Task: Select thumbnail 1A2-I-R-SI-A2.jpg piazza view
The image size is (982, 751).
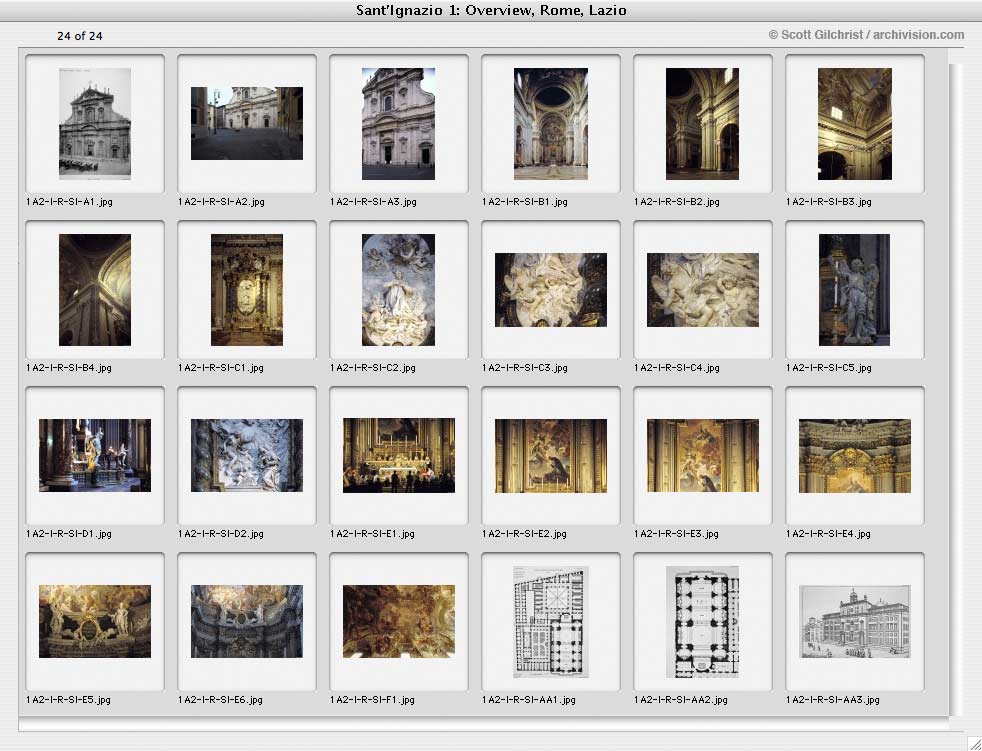Action: [247, 123]
